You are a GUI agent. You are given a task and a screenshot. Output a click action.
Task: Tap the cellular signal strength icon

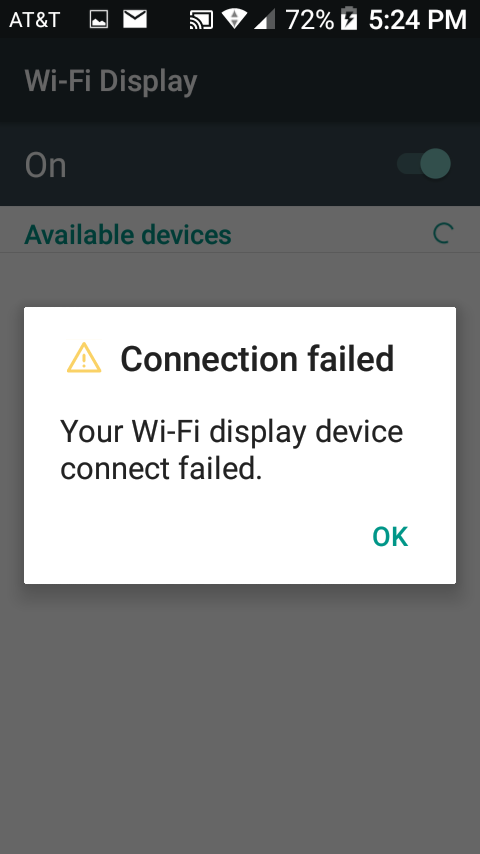tap(265, 20)
